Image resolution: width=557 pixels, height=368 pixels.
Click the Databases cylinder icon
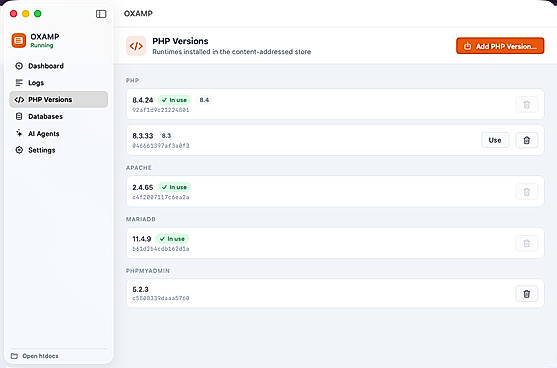click(x=19, y=117)
